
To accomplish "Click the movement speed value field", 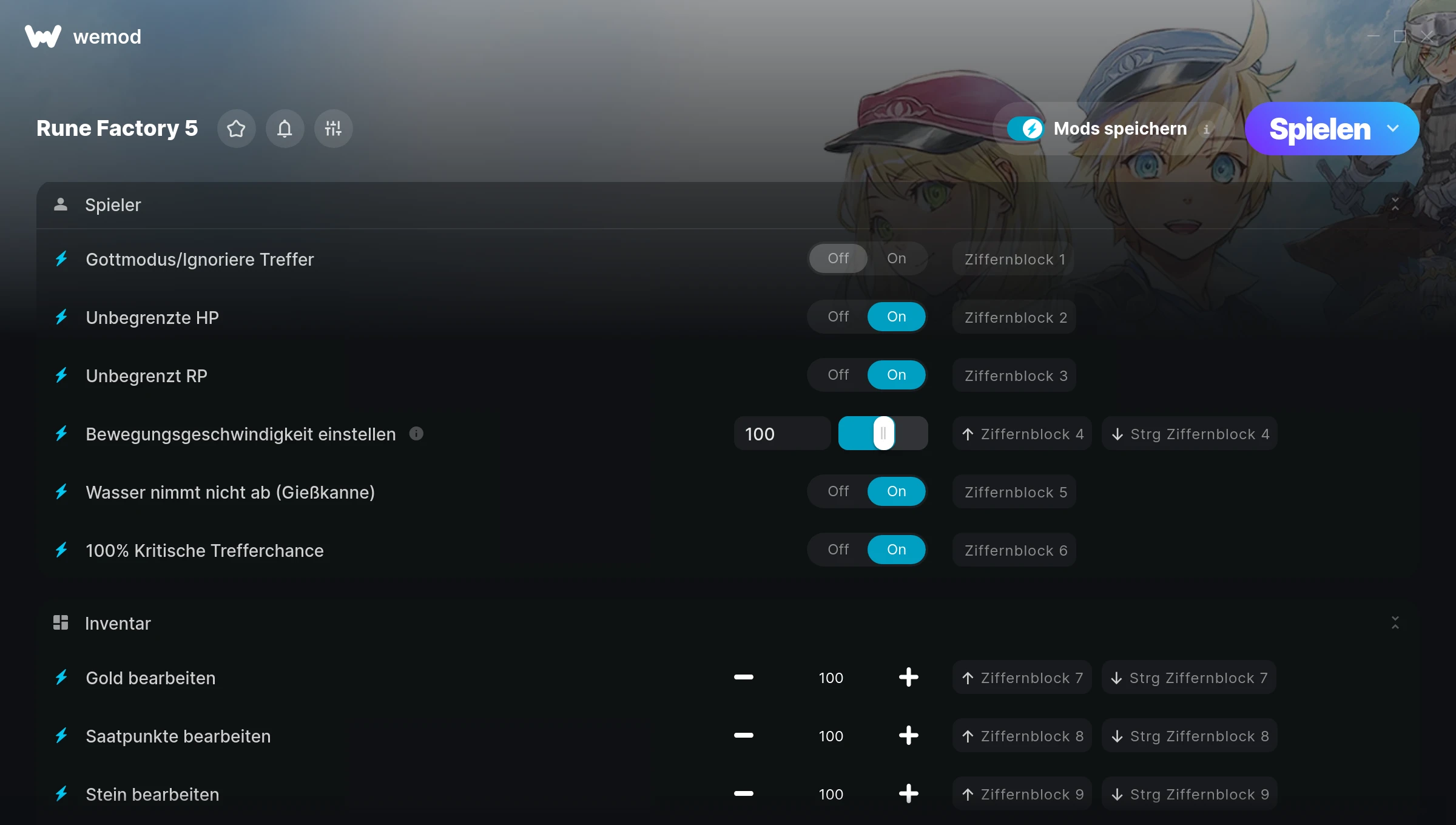I will point(782,434).
